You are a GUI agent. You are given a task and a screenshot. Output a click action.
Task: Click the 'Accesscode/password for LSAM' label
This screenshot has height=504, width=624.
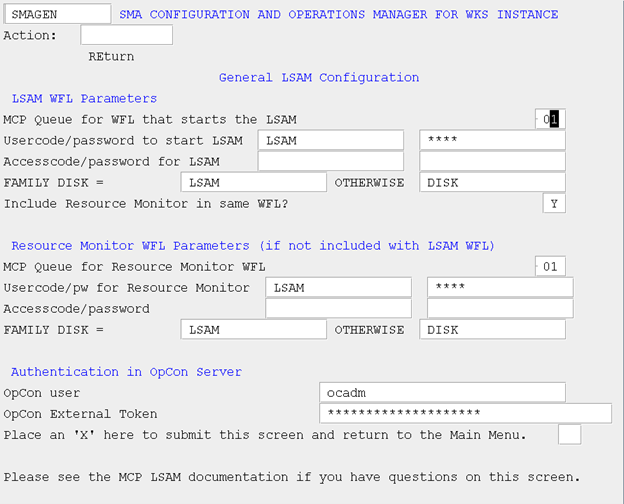[x=111, y=162]
